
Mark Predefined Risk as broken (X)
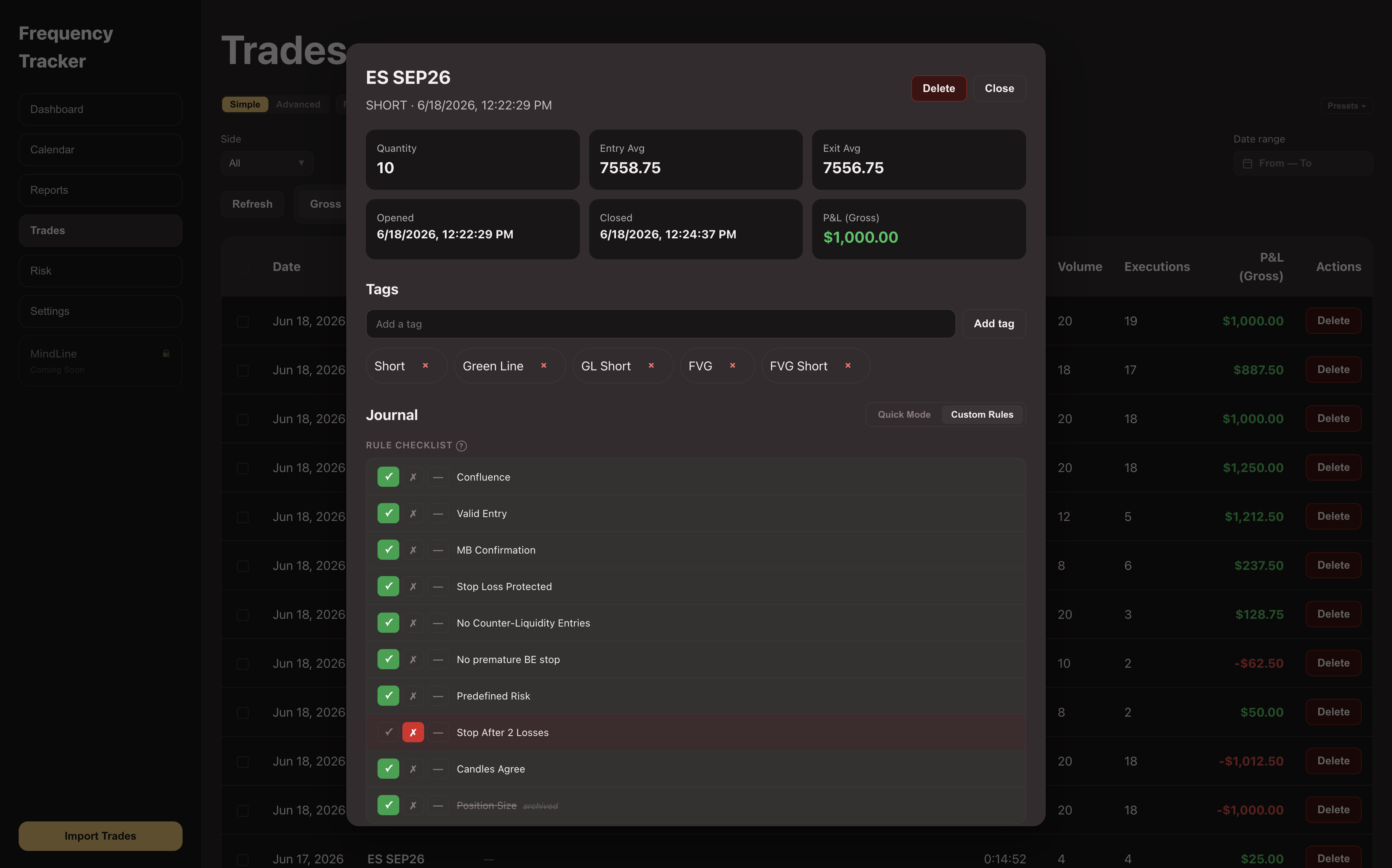413,696
